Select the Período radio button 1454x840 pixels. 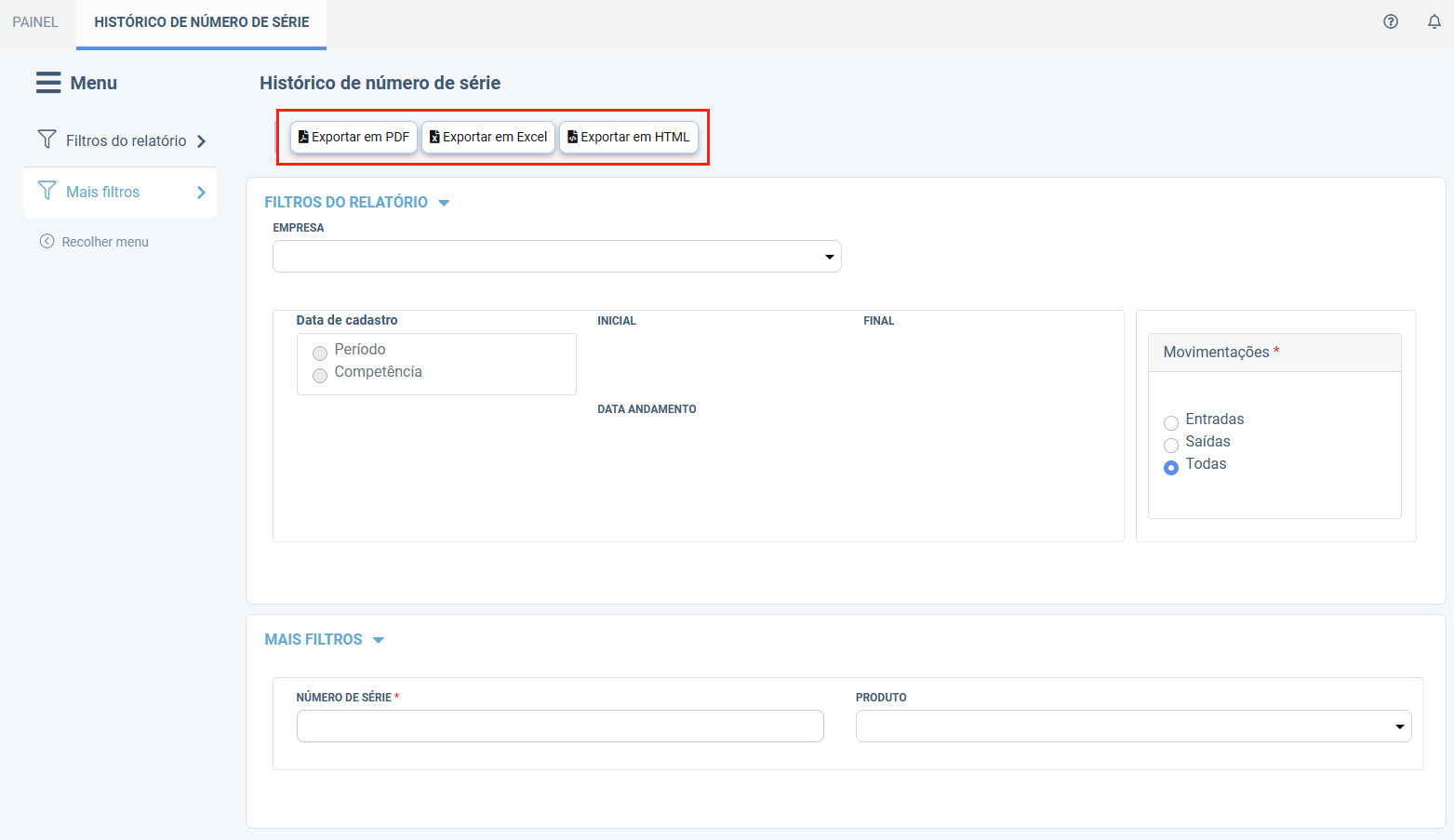point(320,353)
